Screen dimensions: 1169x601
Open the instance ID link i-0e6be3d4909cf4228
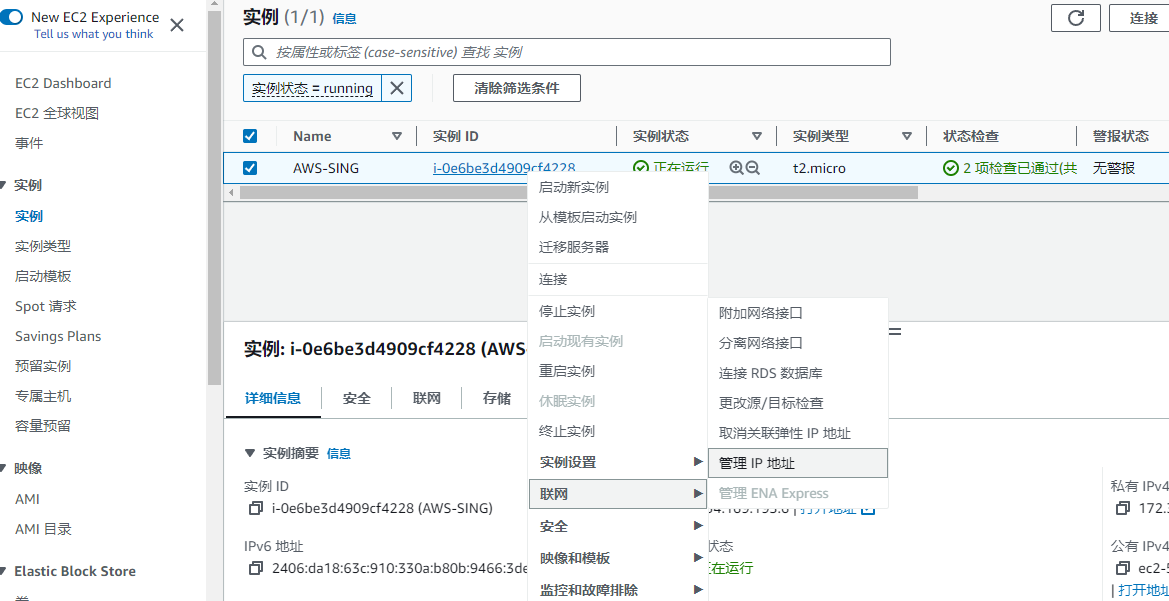503,168
